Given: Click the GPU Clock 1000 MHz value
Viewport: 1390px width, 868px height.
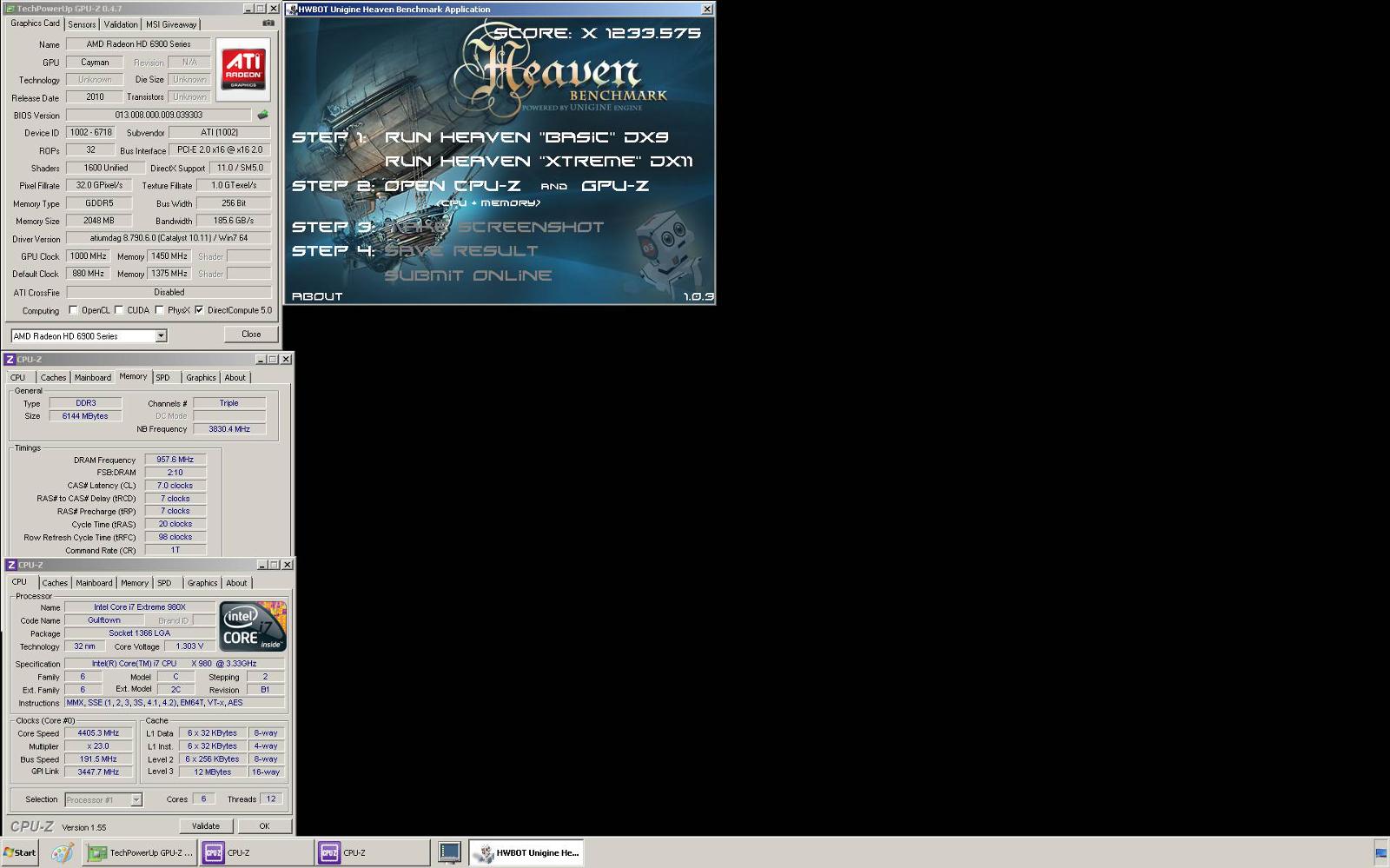Looking at the screenshot, I should click(x=89, y=255).
